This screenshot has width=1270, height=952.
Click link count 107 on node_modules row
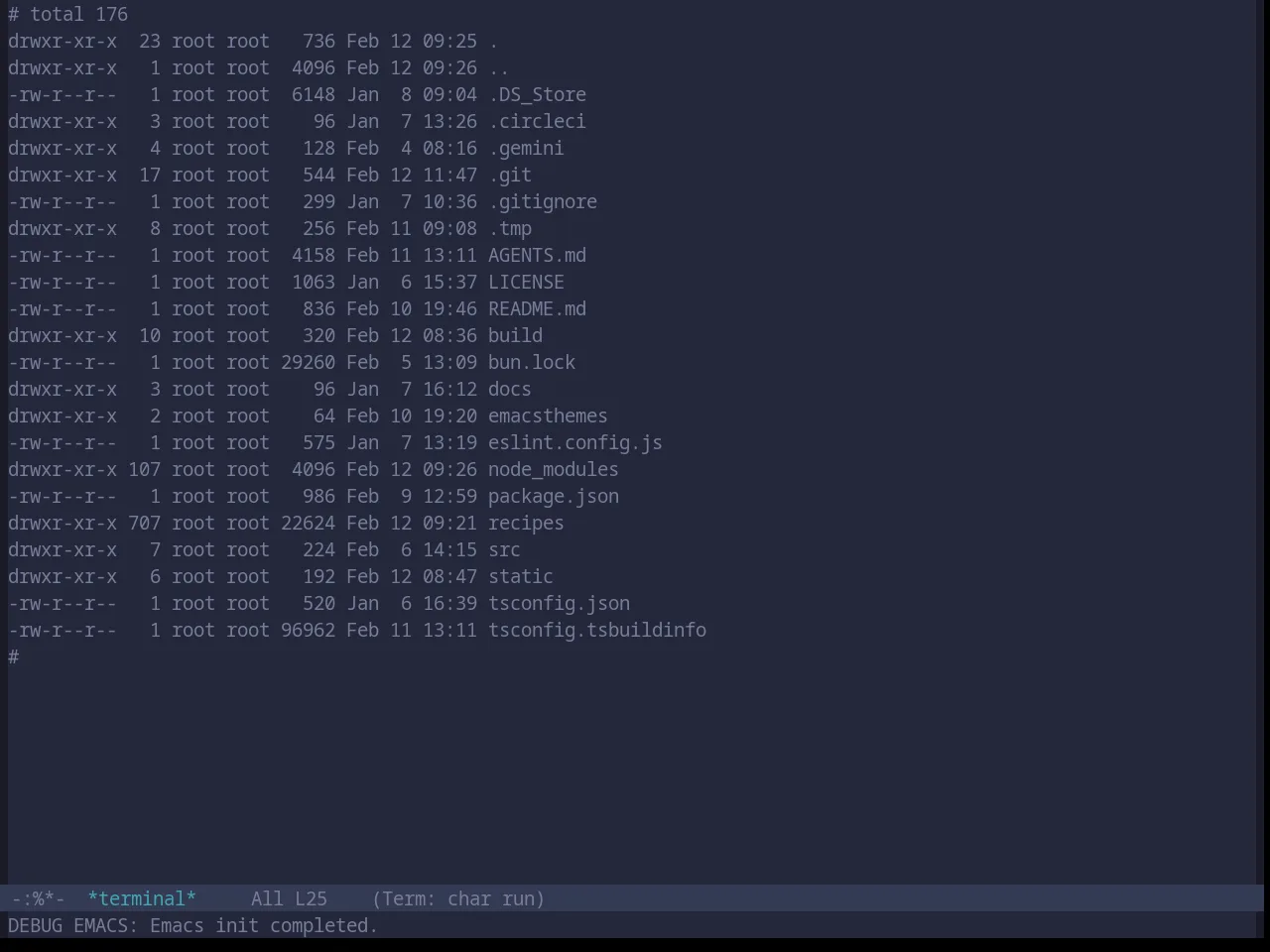(x=144, y=469)
